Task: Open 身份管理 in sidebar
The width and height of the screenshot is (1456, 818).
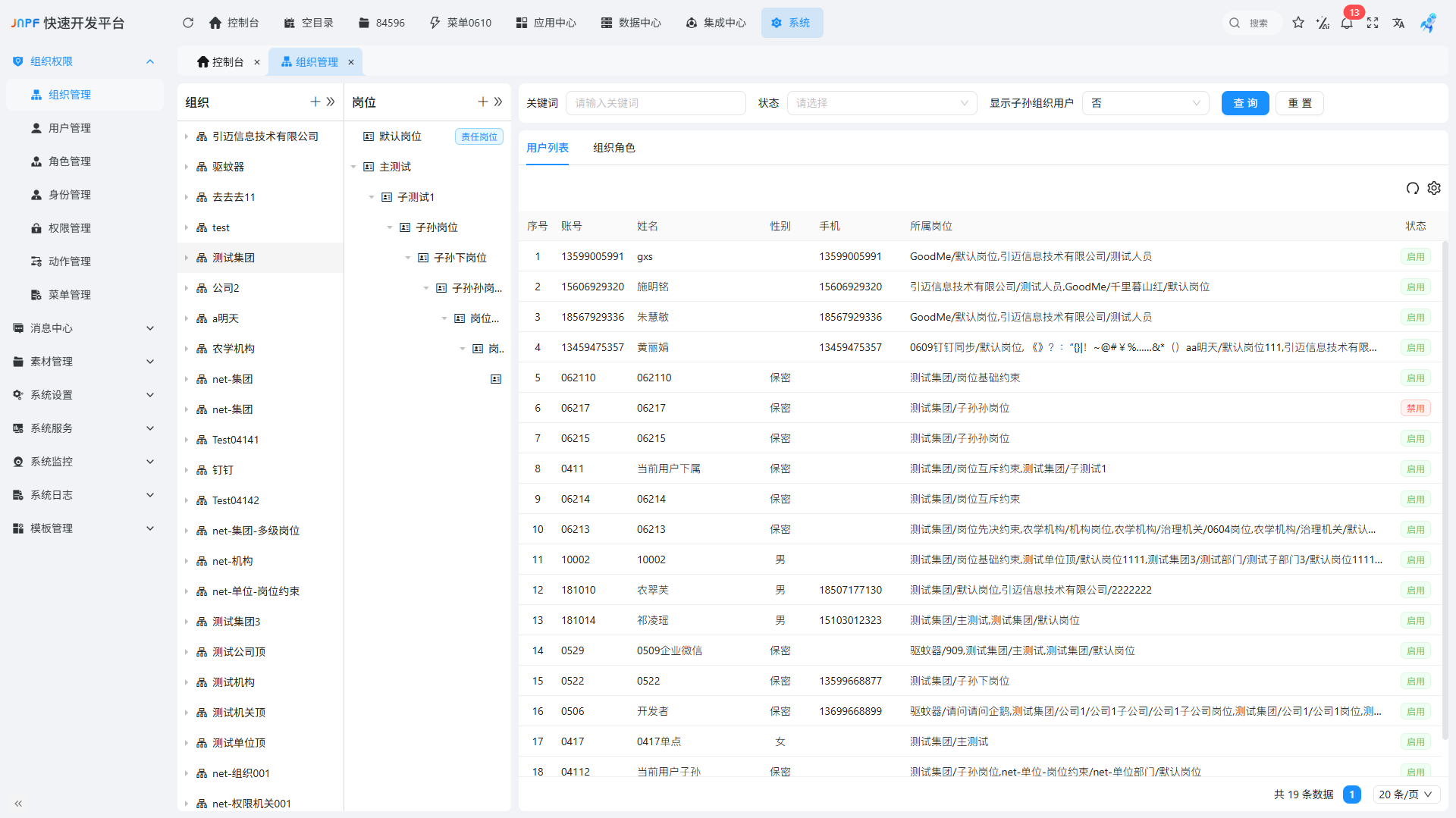Action: 85,195
